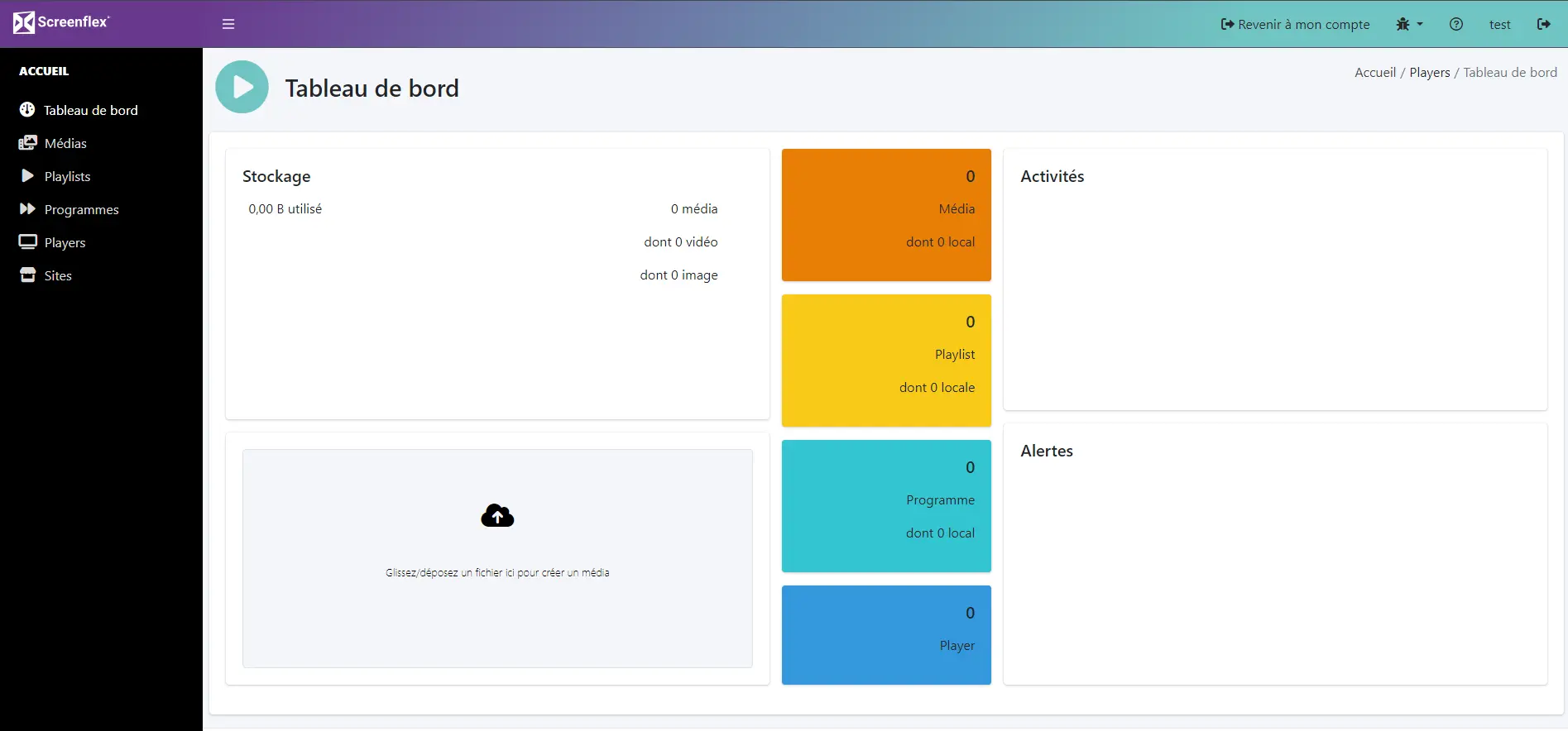The image size is (1568, 731).
Task: Click '0 média' text
Action: 694,208
